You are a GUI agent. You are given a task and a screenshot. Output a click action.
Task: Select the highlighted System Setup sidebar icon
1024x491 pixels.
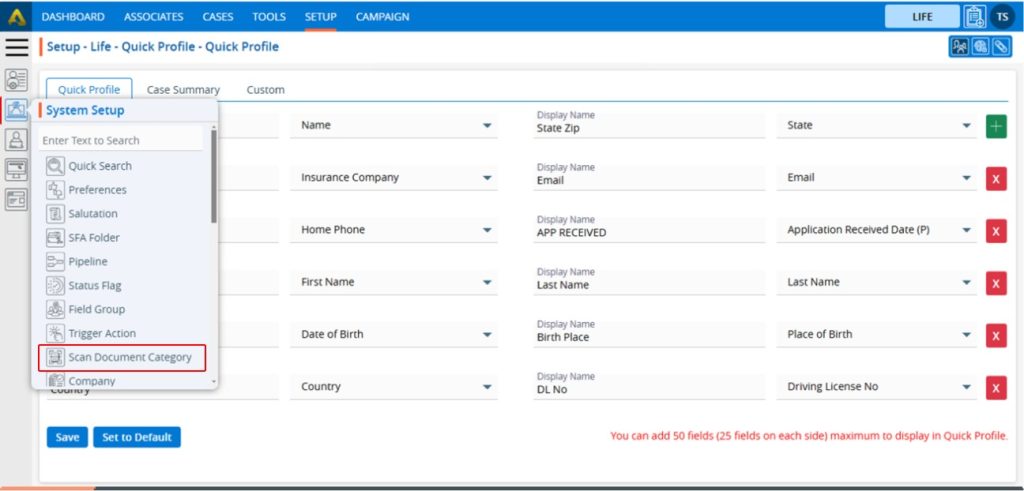(16, 111)
